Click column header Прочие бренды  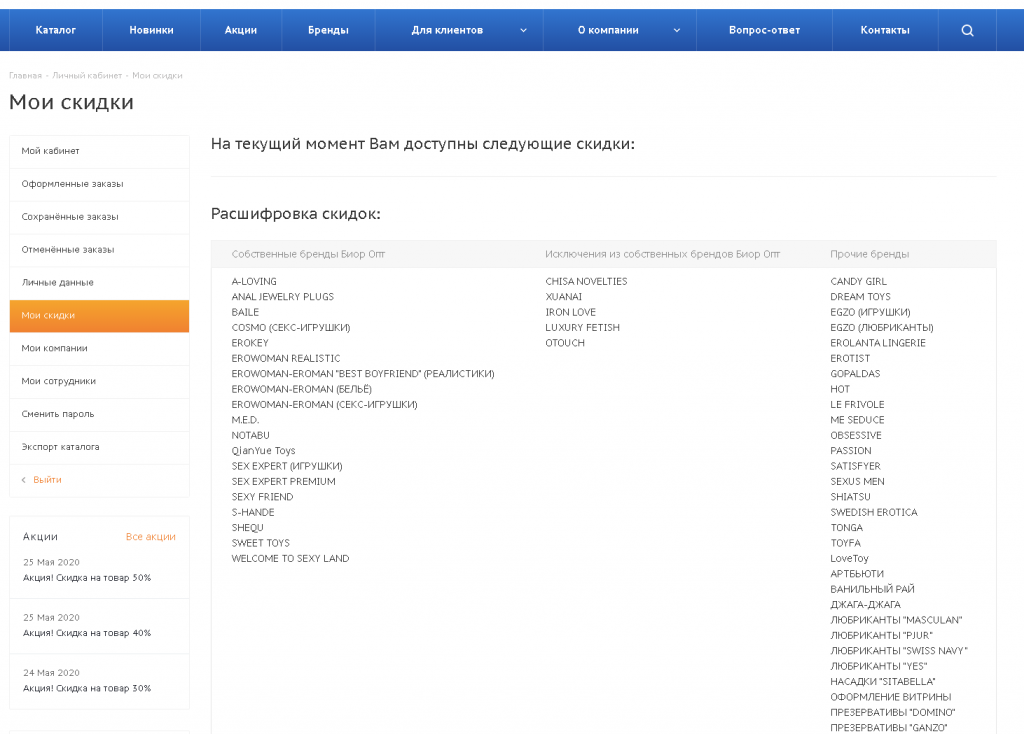(x=870, y=255)
